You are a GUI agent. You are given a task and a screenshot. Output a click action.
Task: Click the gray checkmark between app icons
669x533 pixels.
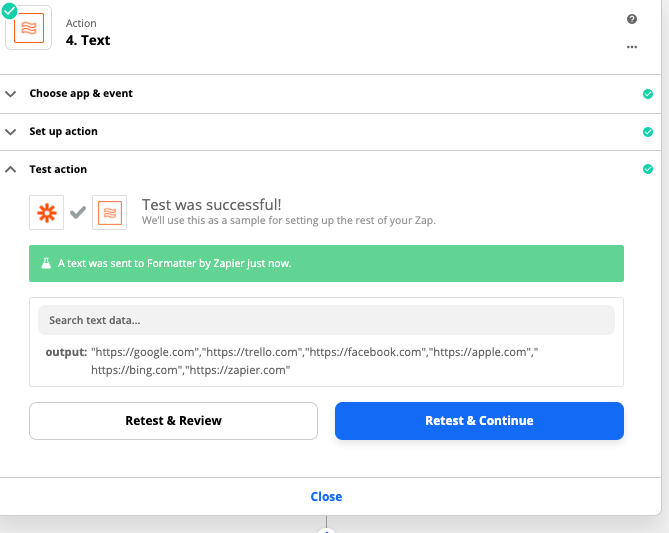pyautogui.click(x=78, y=212)
